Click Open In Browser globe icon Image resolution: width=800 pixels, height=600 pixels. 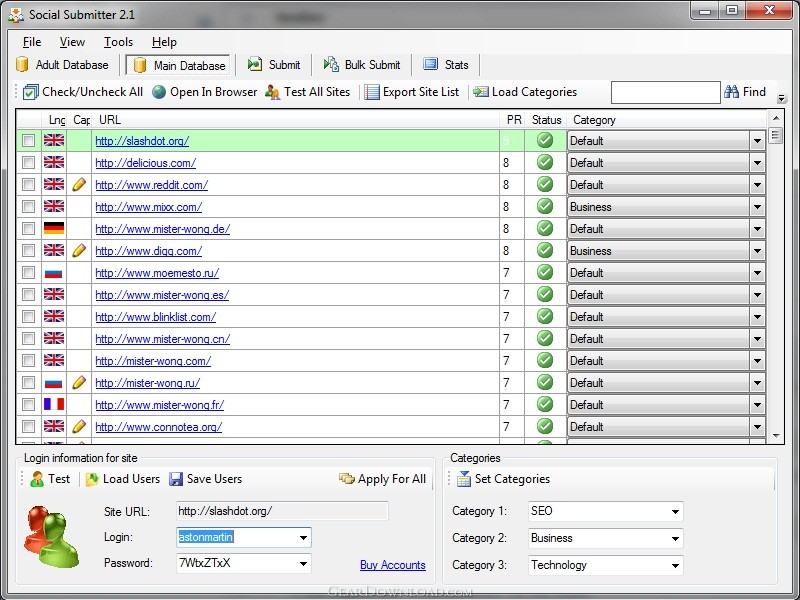(x=159, y=92)
